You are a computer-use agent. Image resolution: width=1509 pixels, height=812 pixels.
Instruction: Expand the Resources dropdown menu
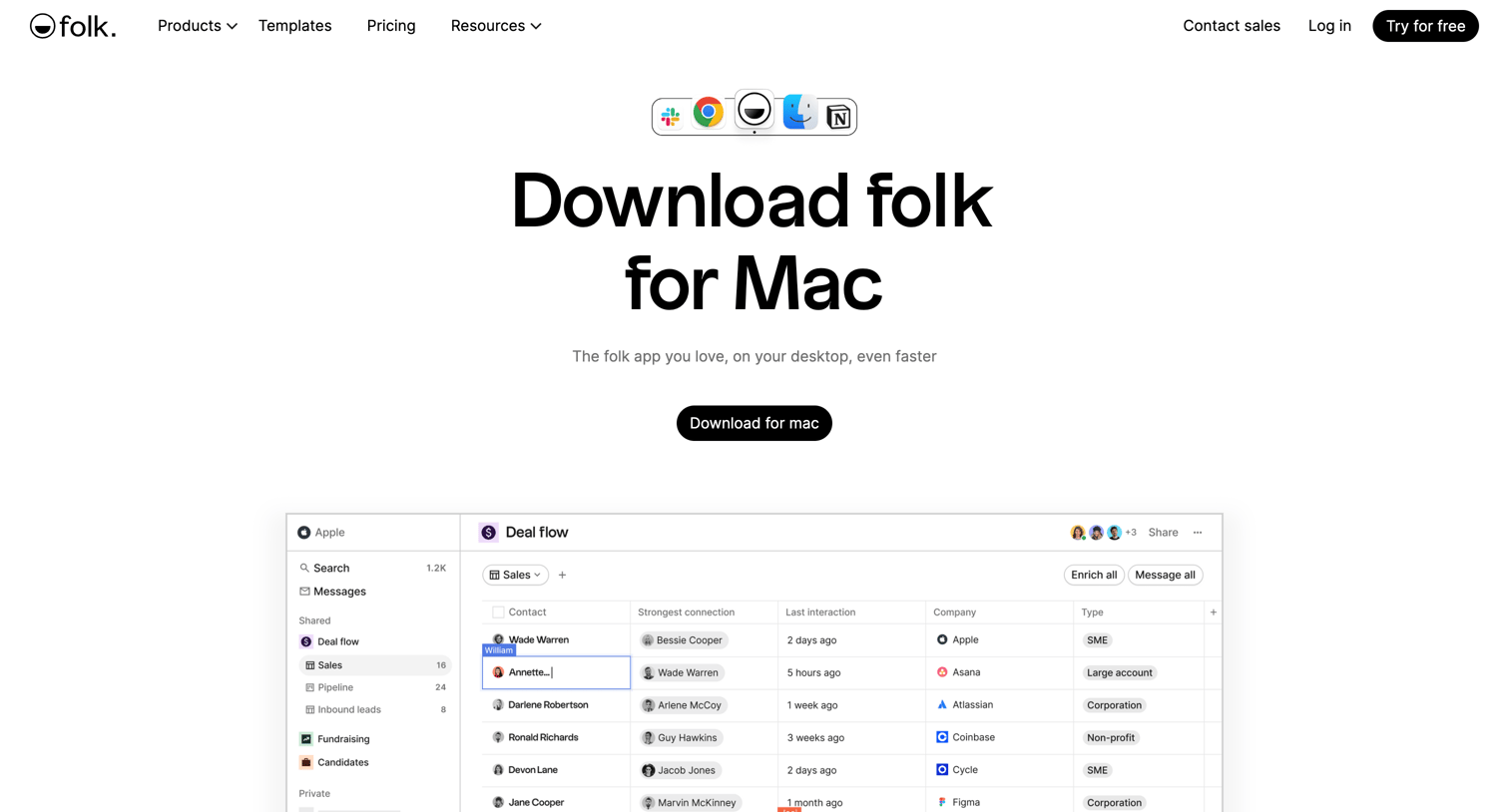pyautogui.click(x=496, y=26)
